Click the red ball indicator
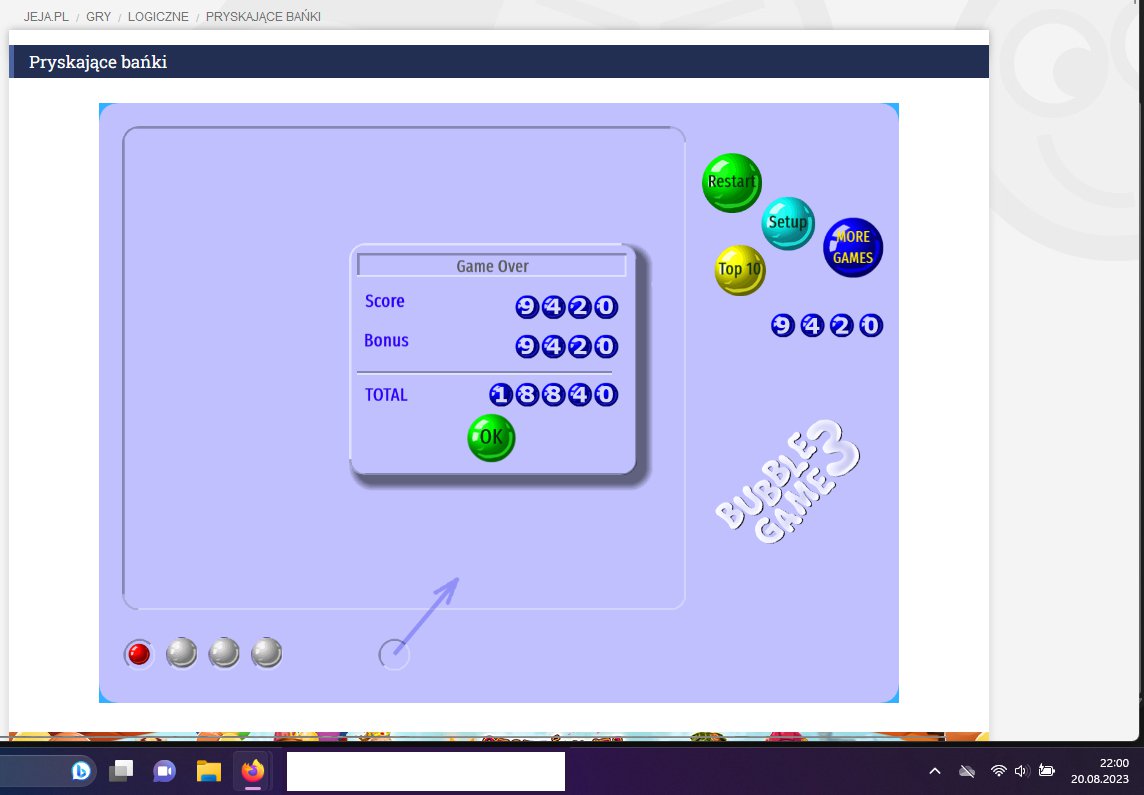Viewport: 1144px width, 795px height. 139,654
